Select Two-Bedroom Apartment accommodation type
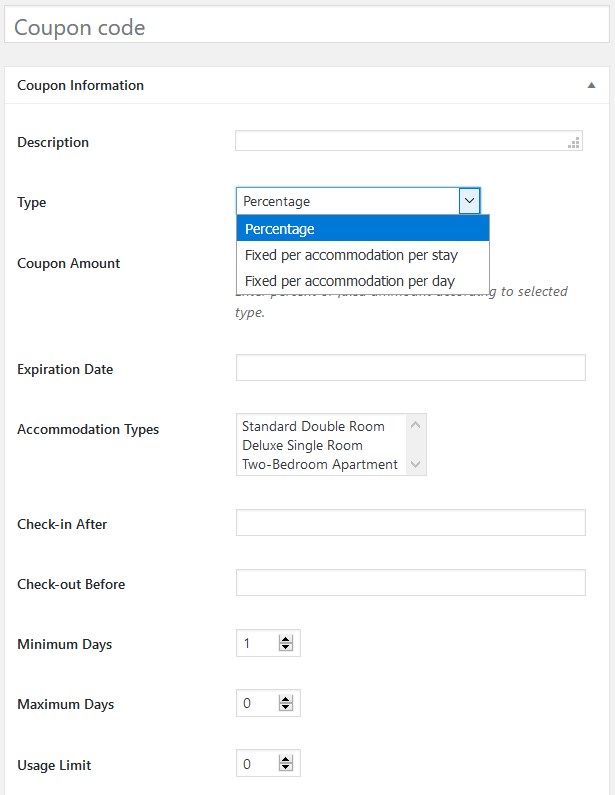The height and width of the screenshot is (795, 615). [320, 464]
